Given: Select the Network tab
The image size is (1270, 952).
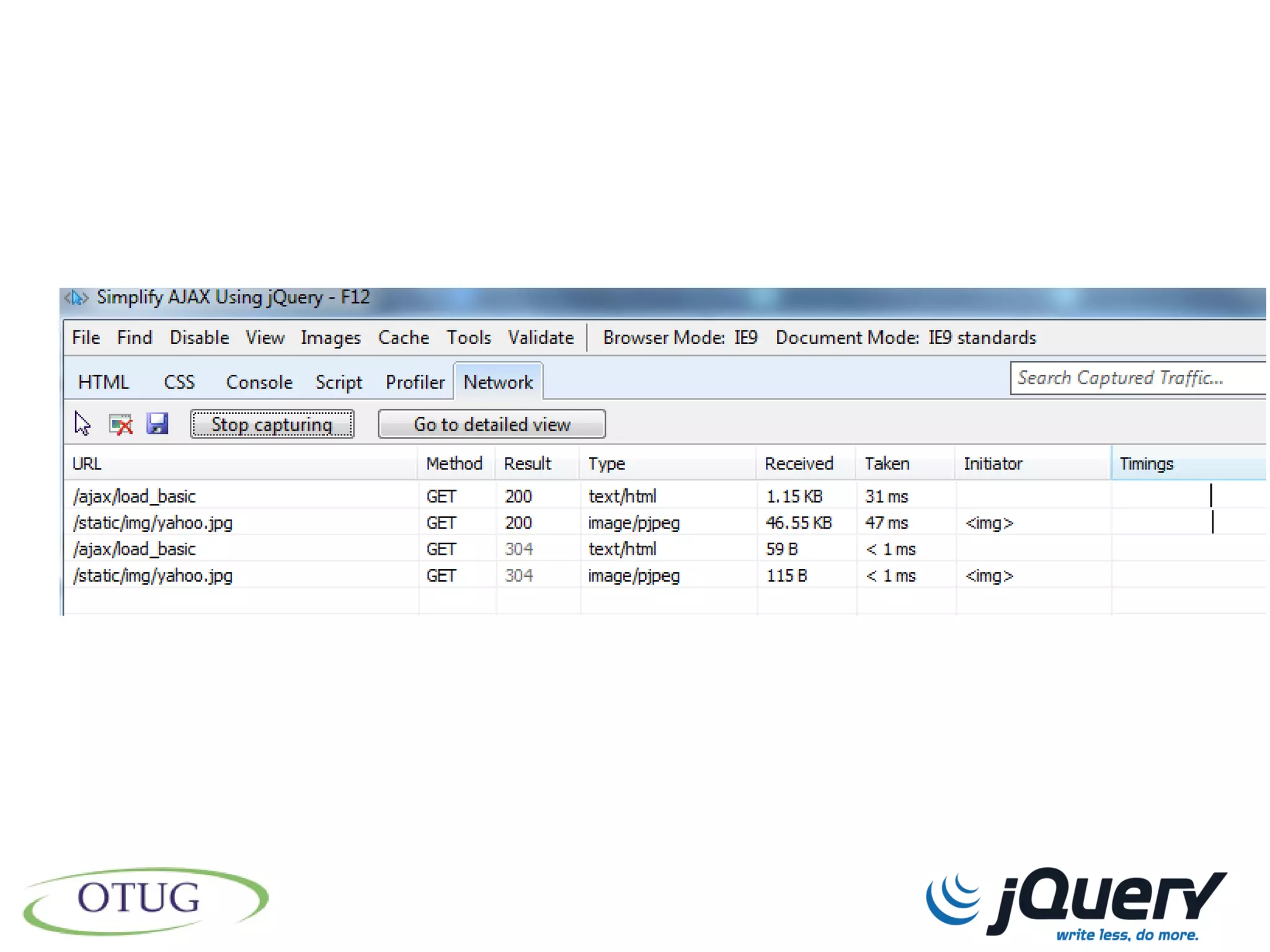Looking at the screenshot, I should (498, 382).
